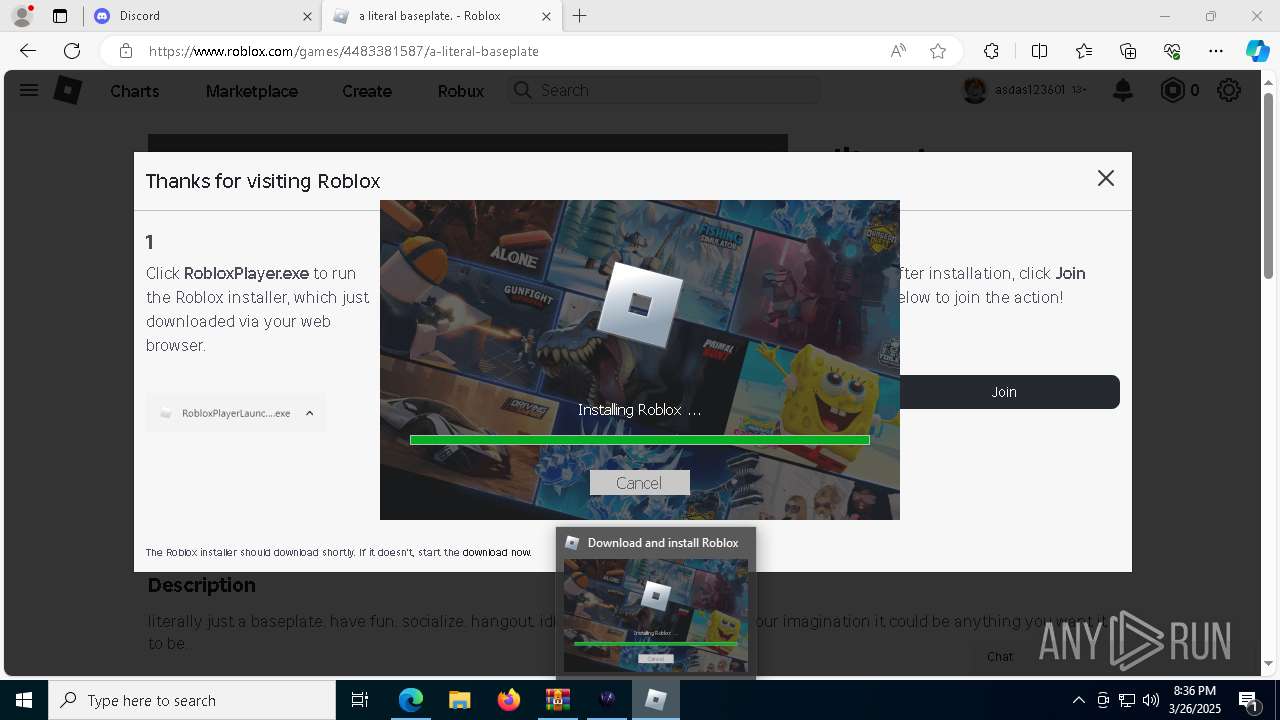This screenshot has height=720, width=1280.
Task: Open the Chat panel
Action: (1000, 657)
